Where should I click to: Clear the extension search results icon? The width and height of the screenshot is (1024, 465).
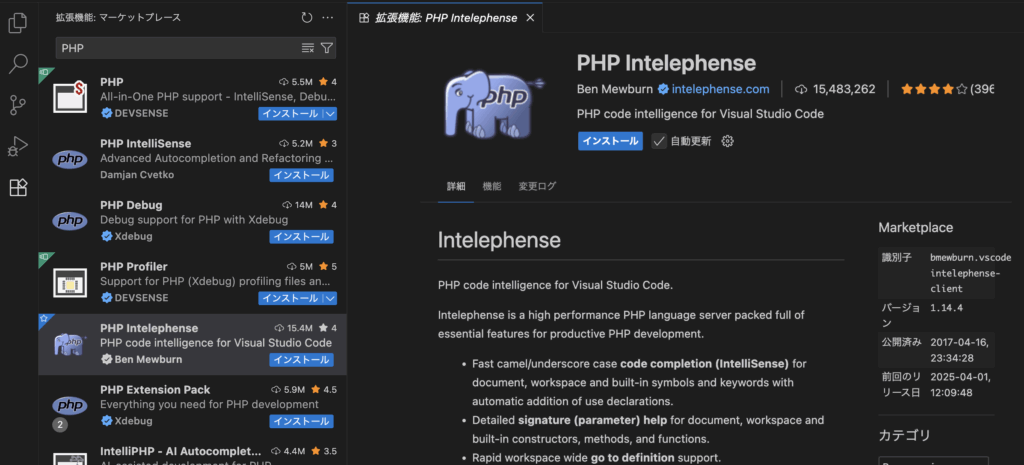pyautogui.click(x=308, y=48)
